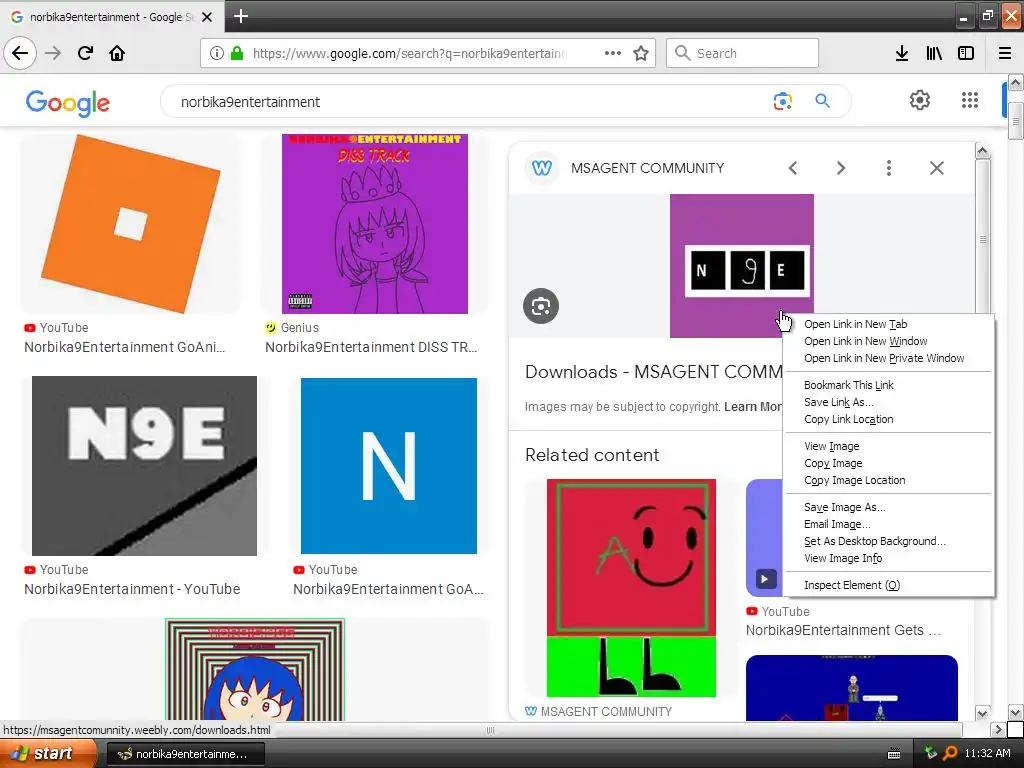Select Save Image As...
1024x768 pixels.
coord(844,507)
